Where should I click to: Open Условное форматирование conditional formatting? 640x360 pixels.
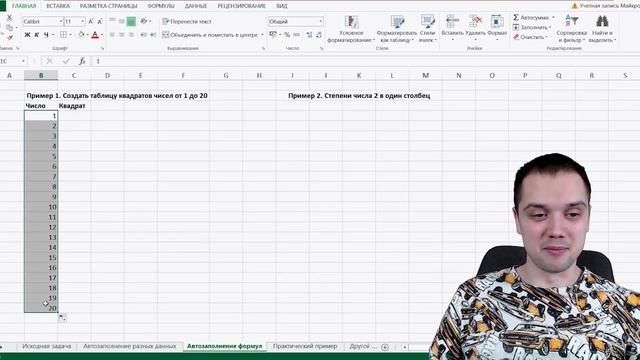[x=351, y=29]
